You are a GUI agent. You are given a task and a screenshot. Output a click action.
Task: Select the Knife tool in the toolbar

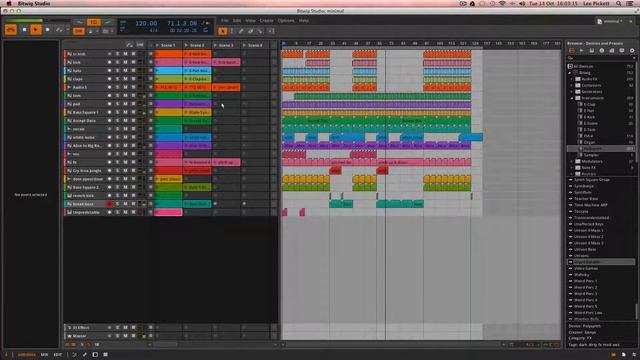pyautogui.click(x=260, y=31)
